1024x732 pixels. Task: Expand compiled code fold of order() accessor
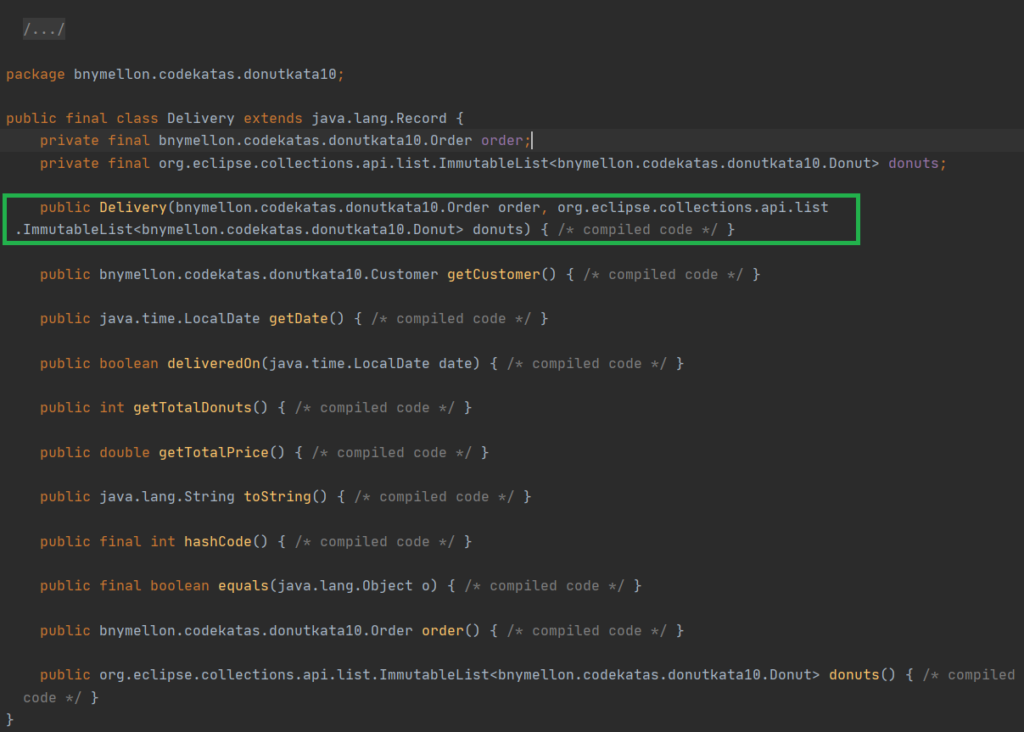click(586, 631)
